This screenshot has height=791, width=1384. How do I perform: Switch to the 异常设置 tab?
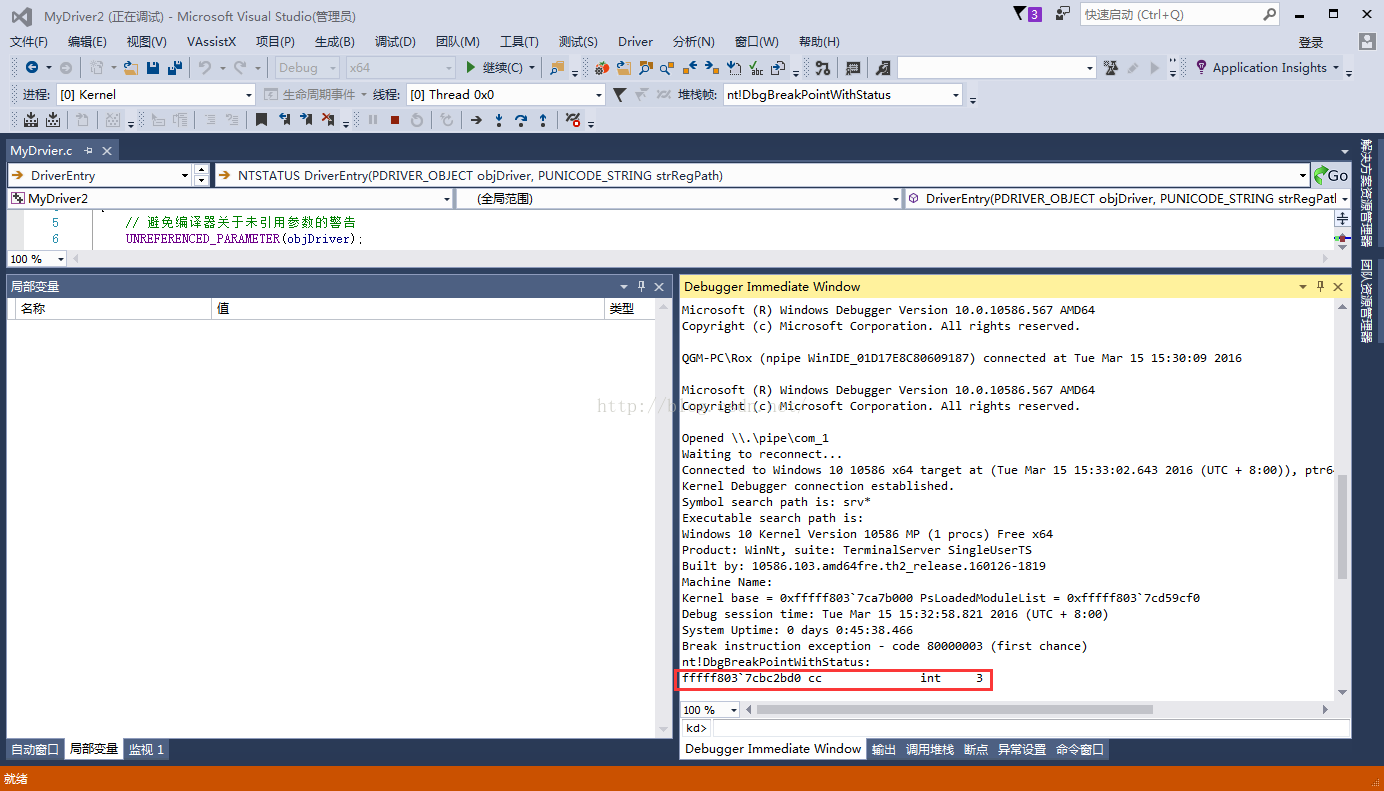1022,749
